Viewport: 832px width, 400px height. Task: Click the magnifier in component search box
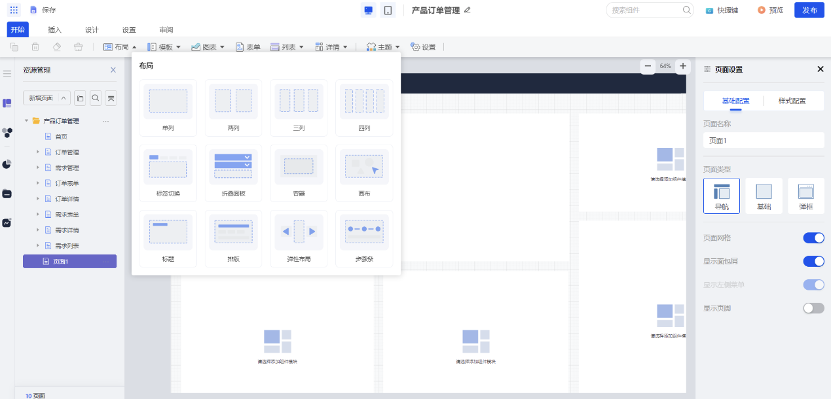point(687,10)
